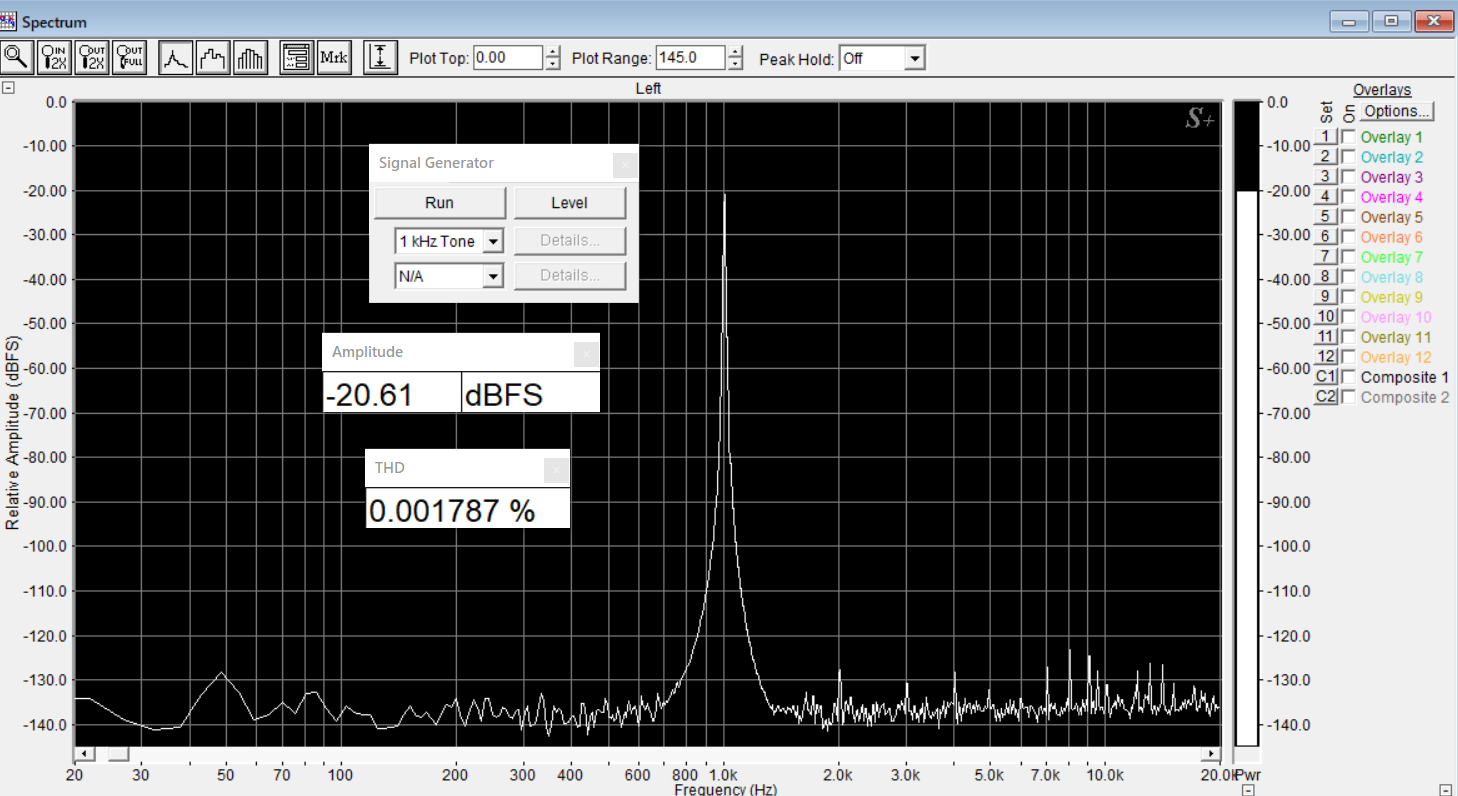Click the frequency scrollbar right arrow
1458x796 pixels.
coord(1212,754)
